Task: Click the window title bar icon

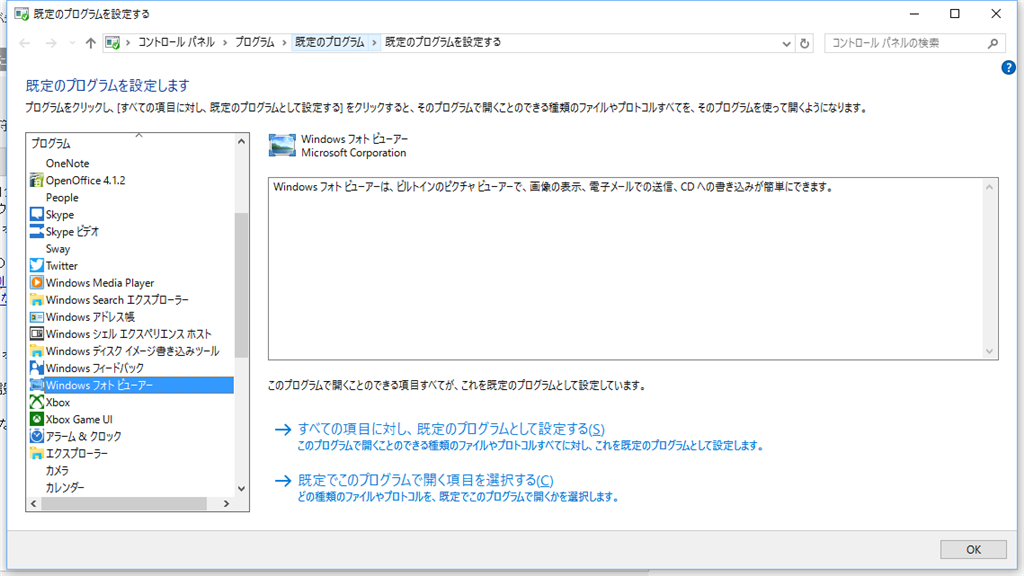Action: (21, 14)
